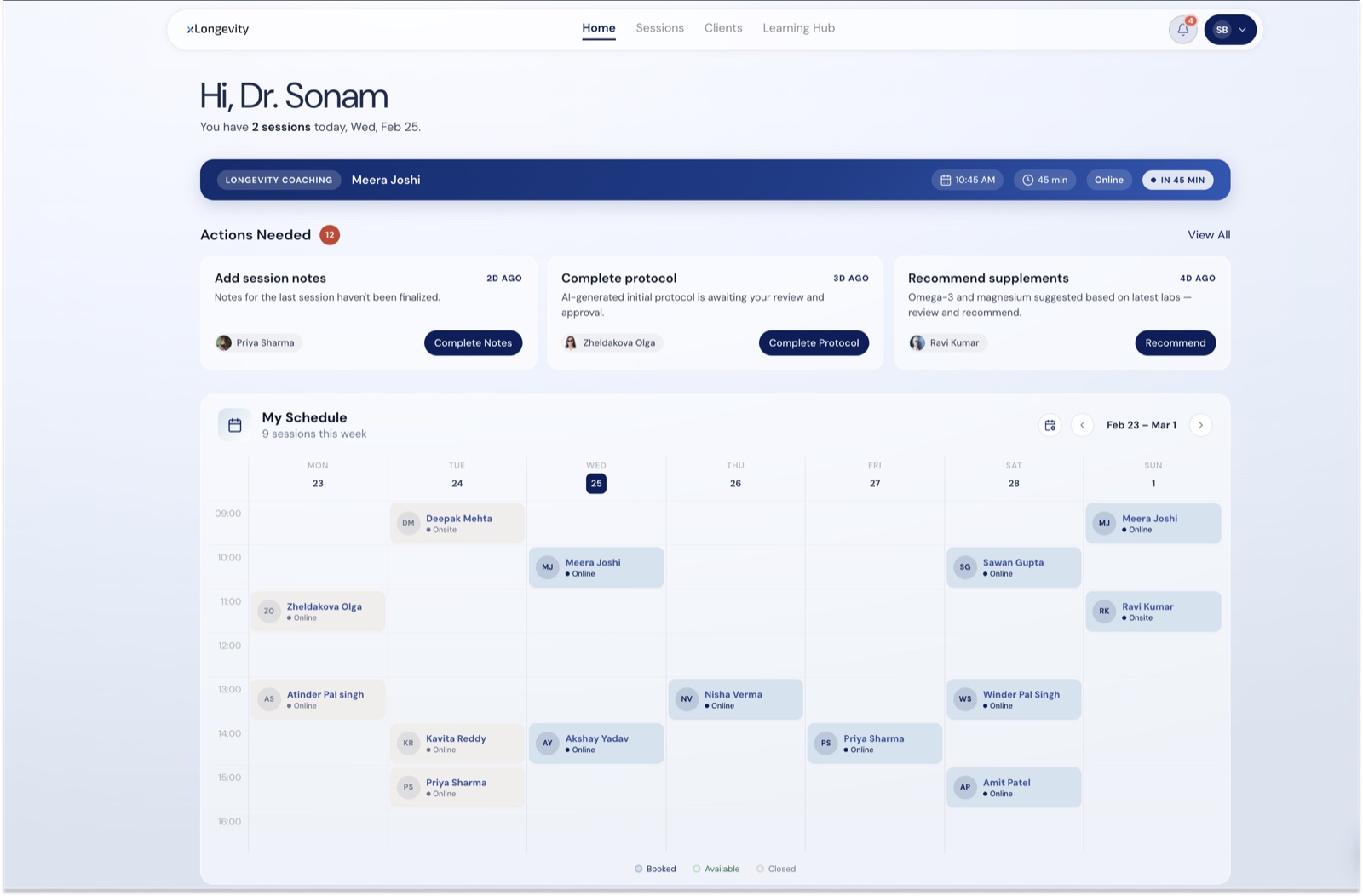Open Nisha Verma Thursday session
This screenshot has height=896, width=1363.
point(735,700)
